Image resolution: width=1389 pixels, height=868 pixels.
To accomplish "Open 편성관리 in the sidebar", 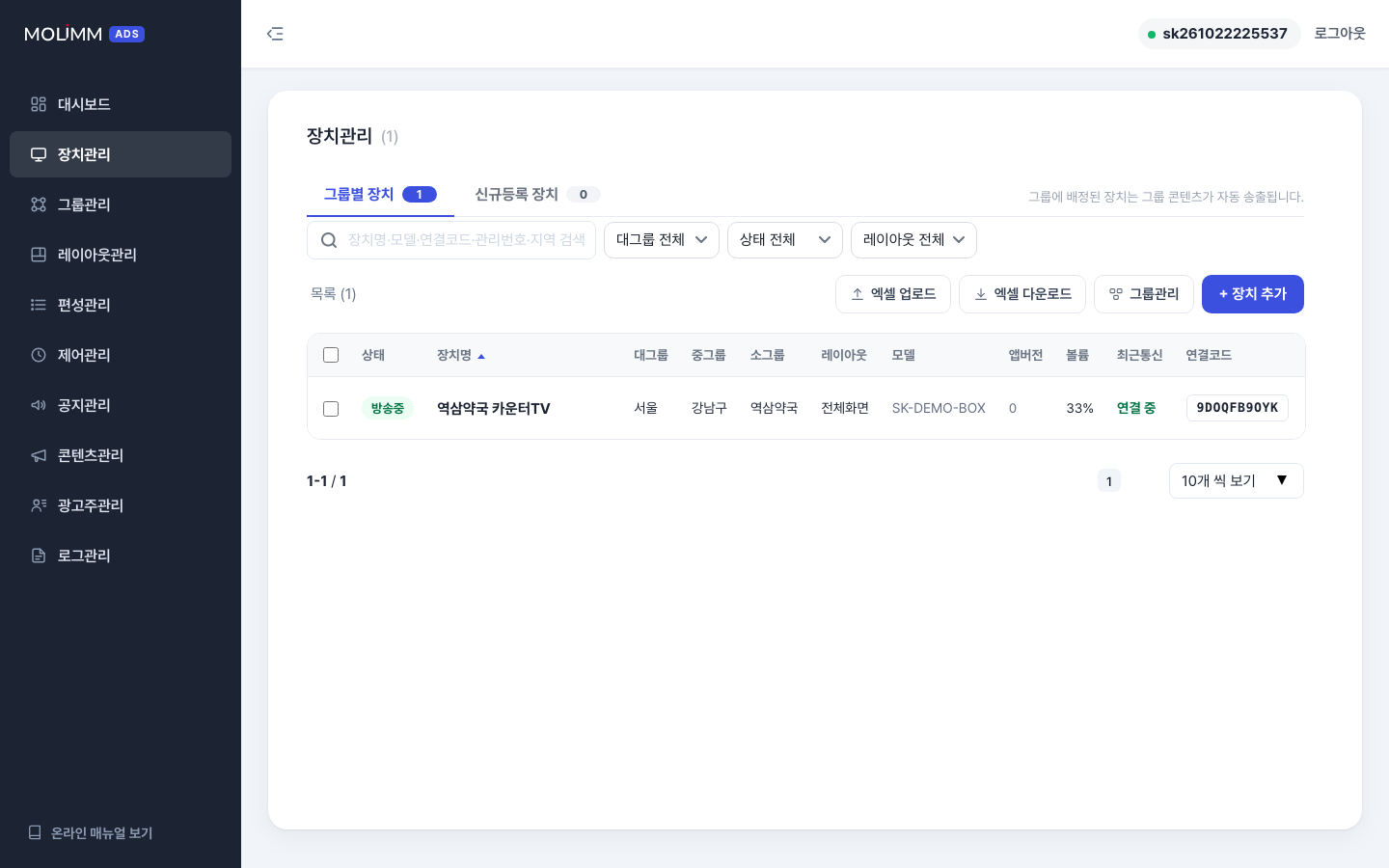I will (x=121, y=305).
